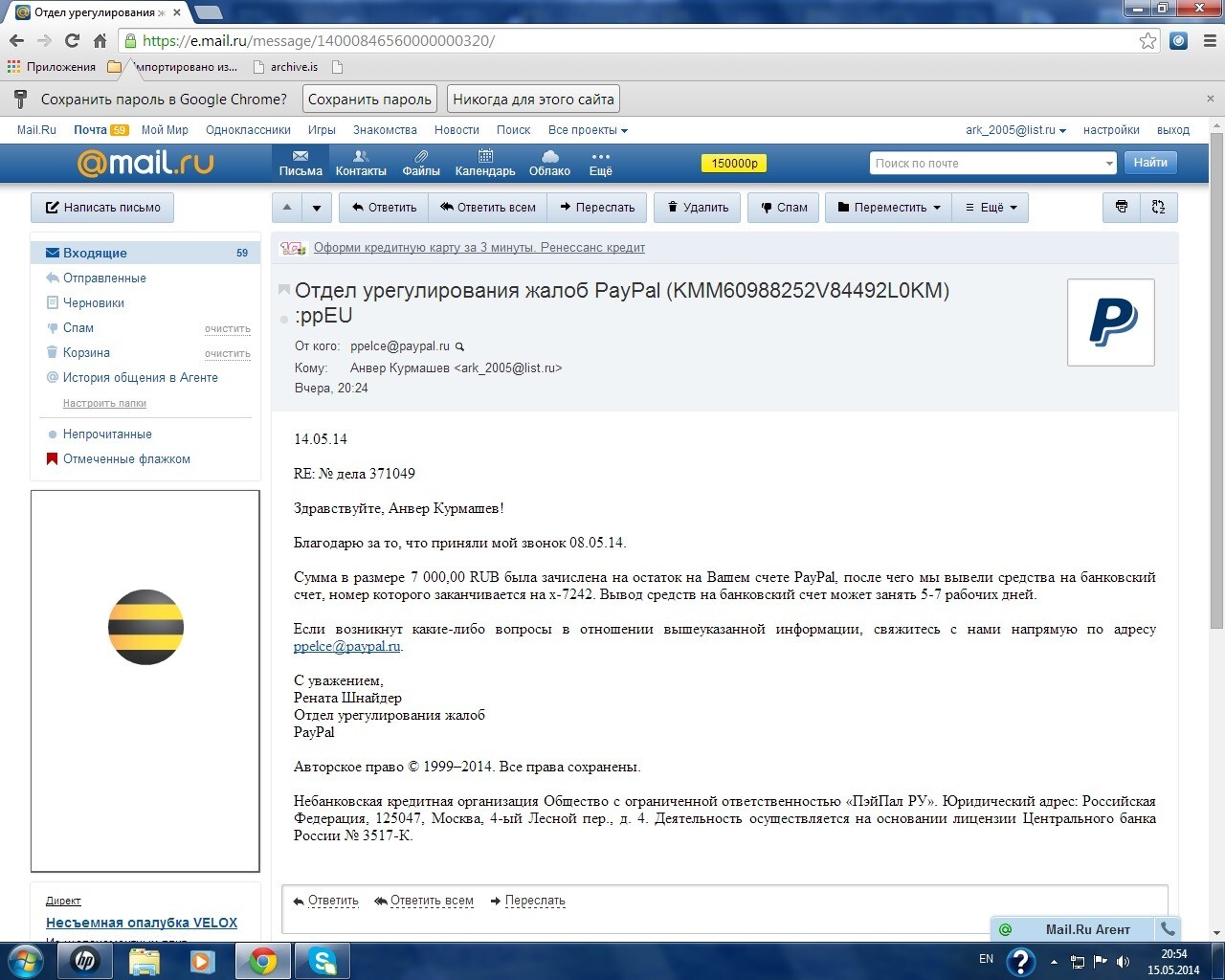This screenshot has height=980, width=1225.
Task: Delete the message with Удалить
Action: click(698, 207)
